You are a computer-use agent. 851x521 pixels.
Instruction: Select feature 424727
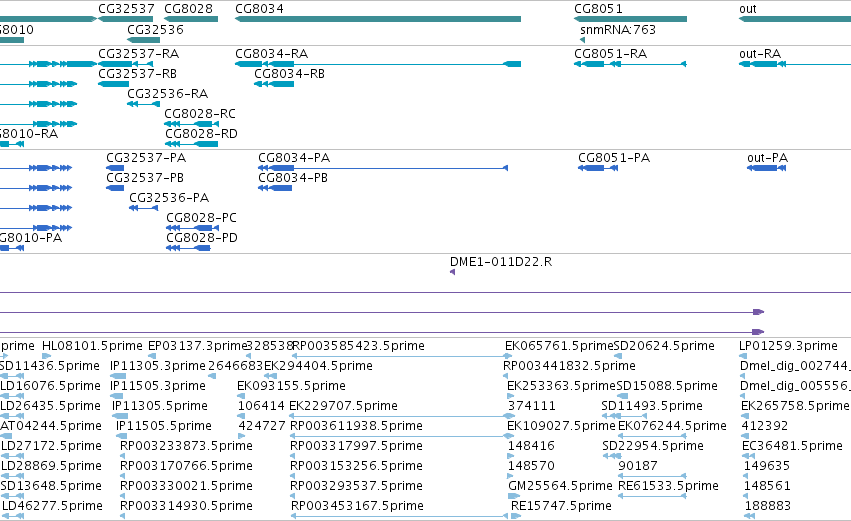(x=262, y=427)
